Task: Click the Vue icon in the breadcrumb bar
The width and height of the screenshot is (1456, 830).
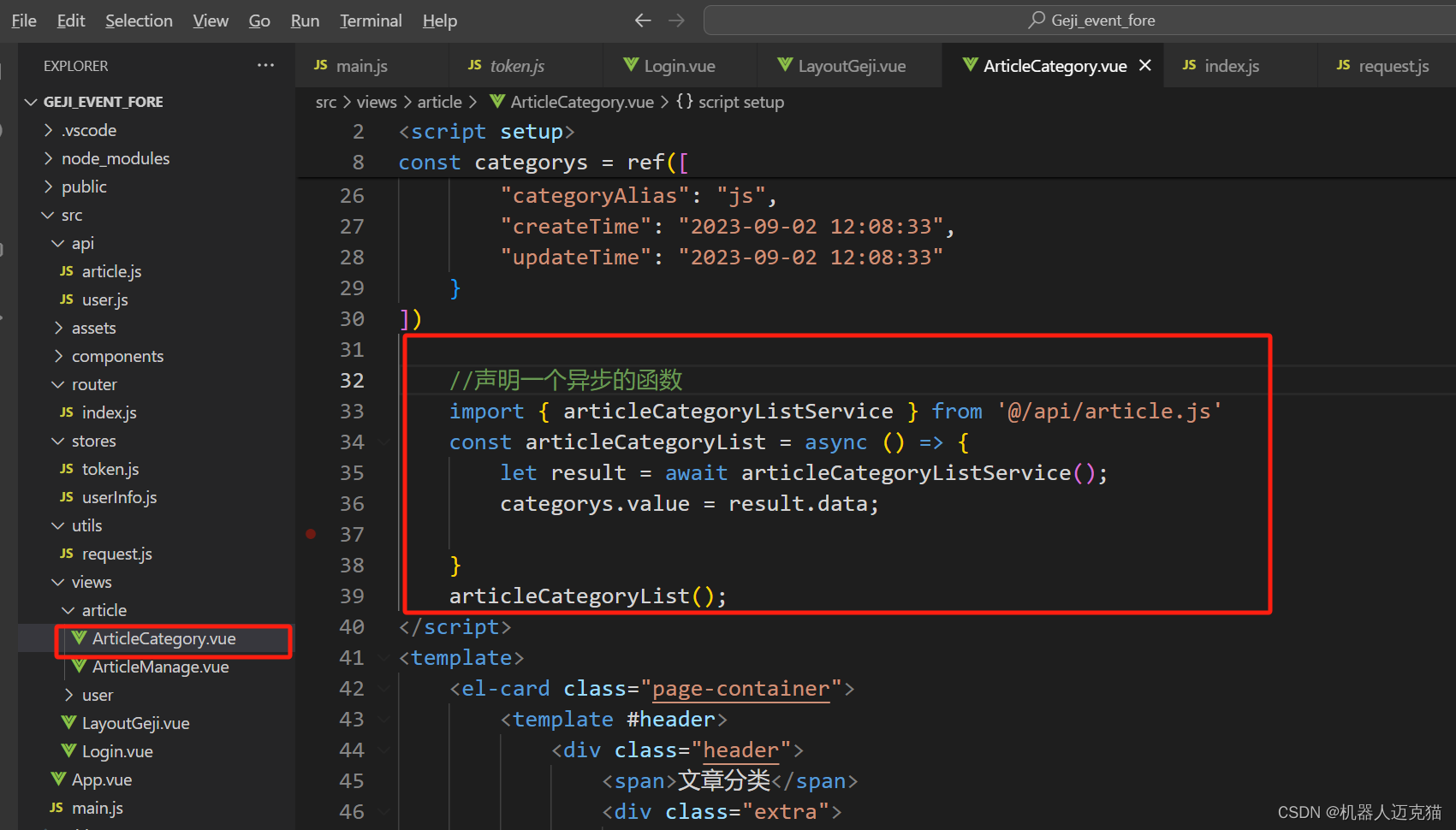Action: pyautogui.click(x=497, y=101)
